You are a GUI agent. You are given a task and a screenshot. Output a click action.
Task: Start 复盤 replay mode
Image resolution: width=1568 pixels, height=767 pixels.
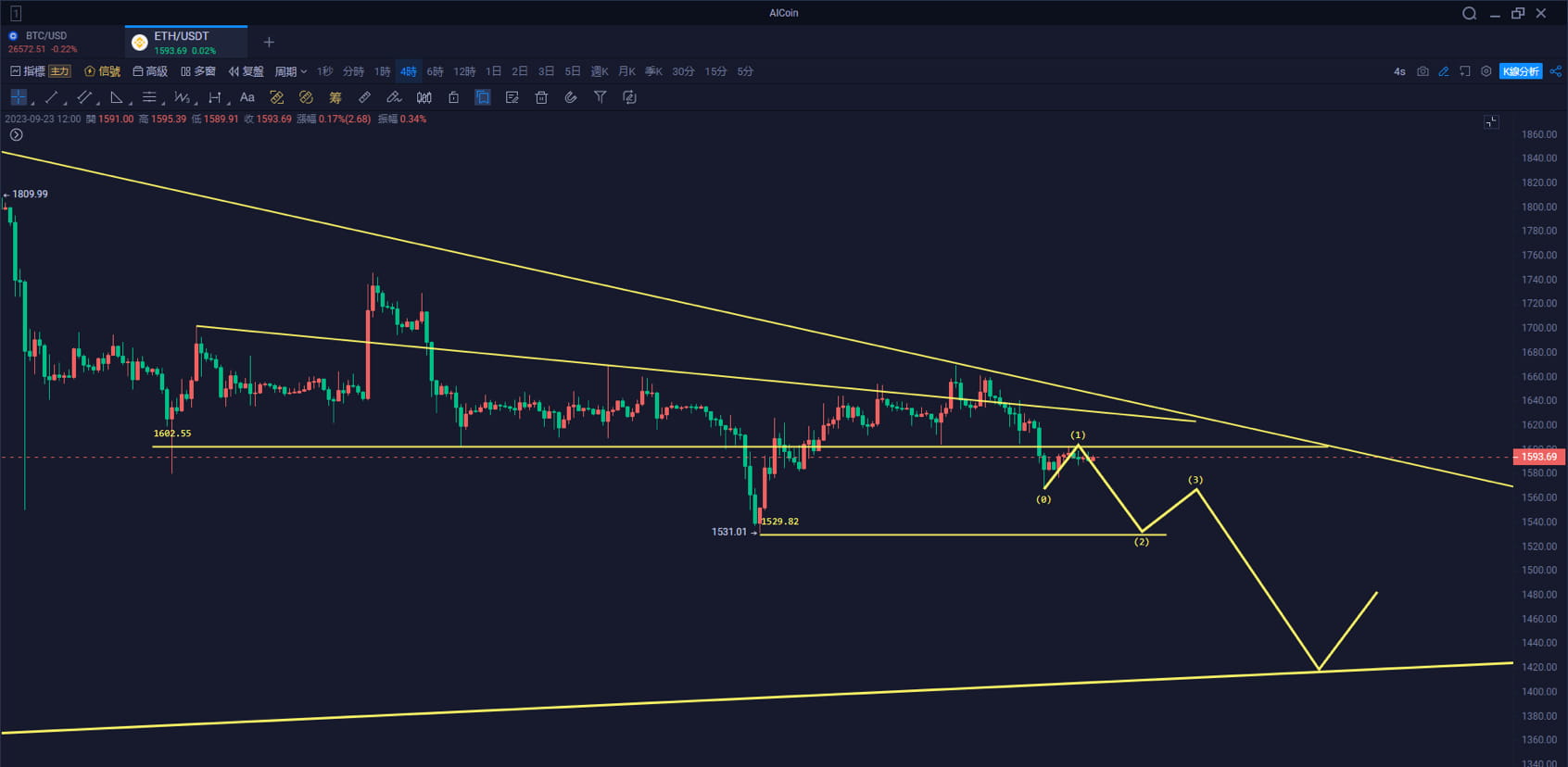[247, 71]
